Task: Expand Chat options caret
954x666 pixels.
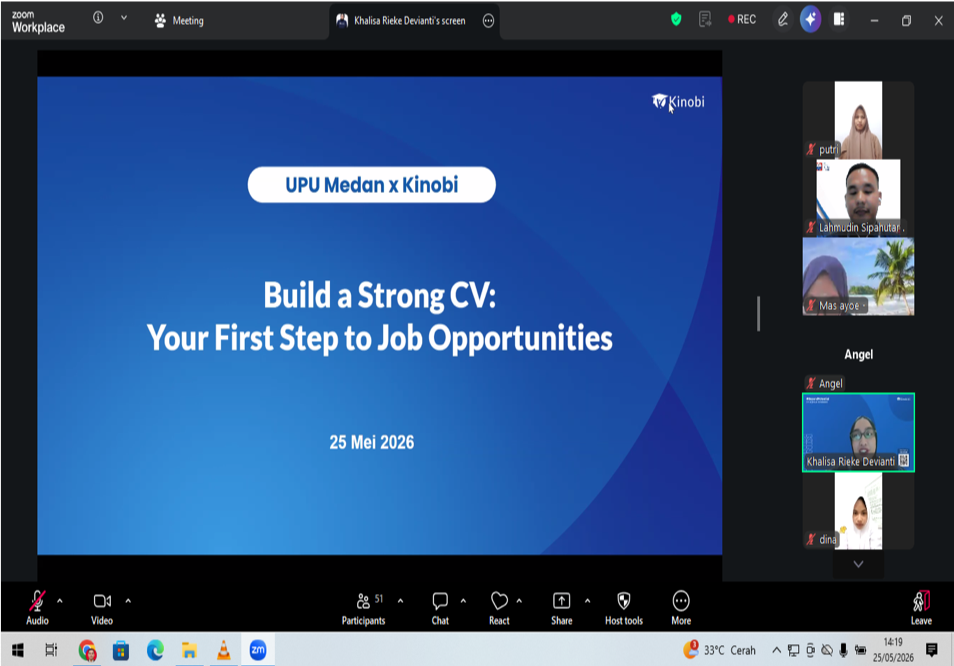Action: coord(463,601)
